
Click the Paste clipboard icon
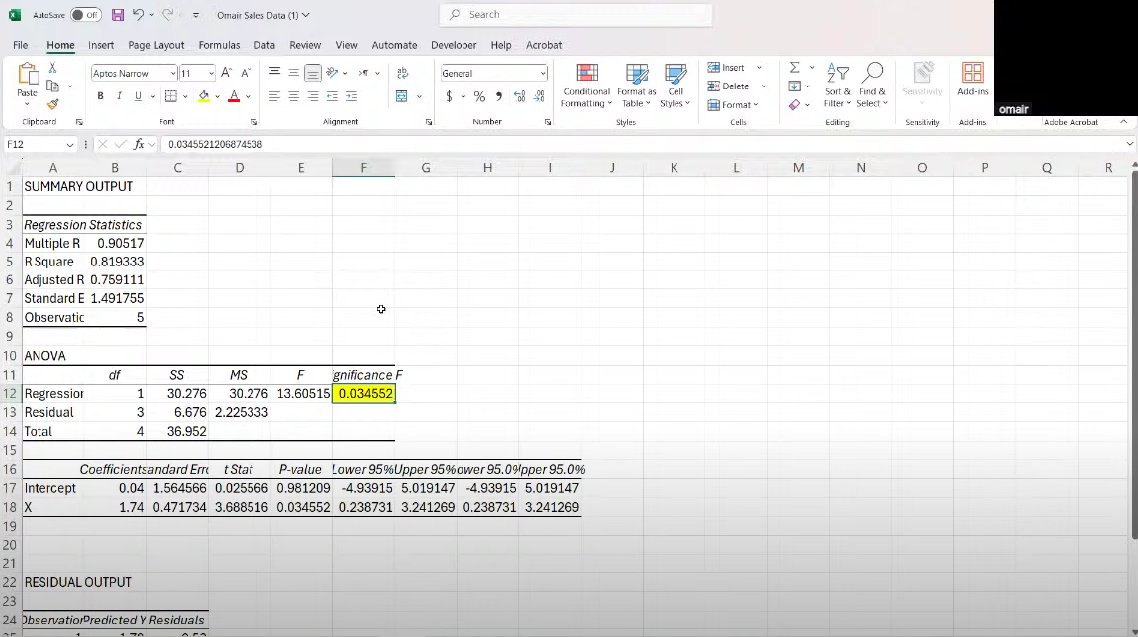pos(28,75)
